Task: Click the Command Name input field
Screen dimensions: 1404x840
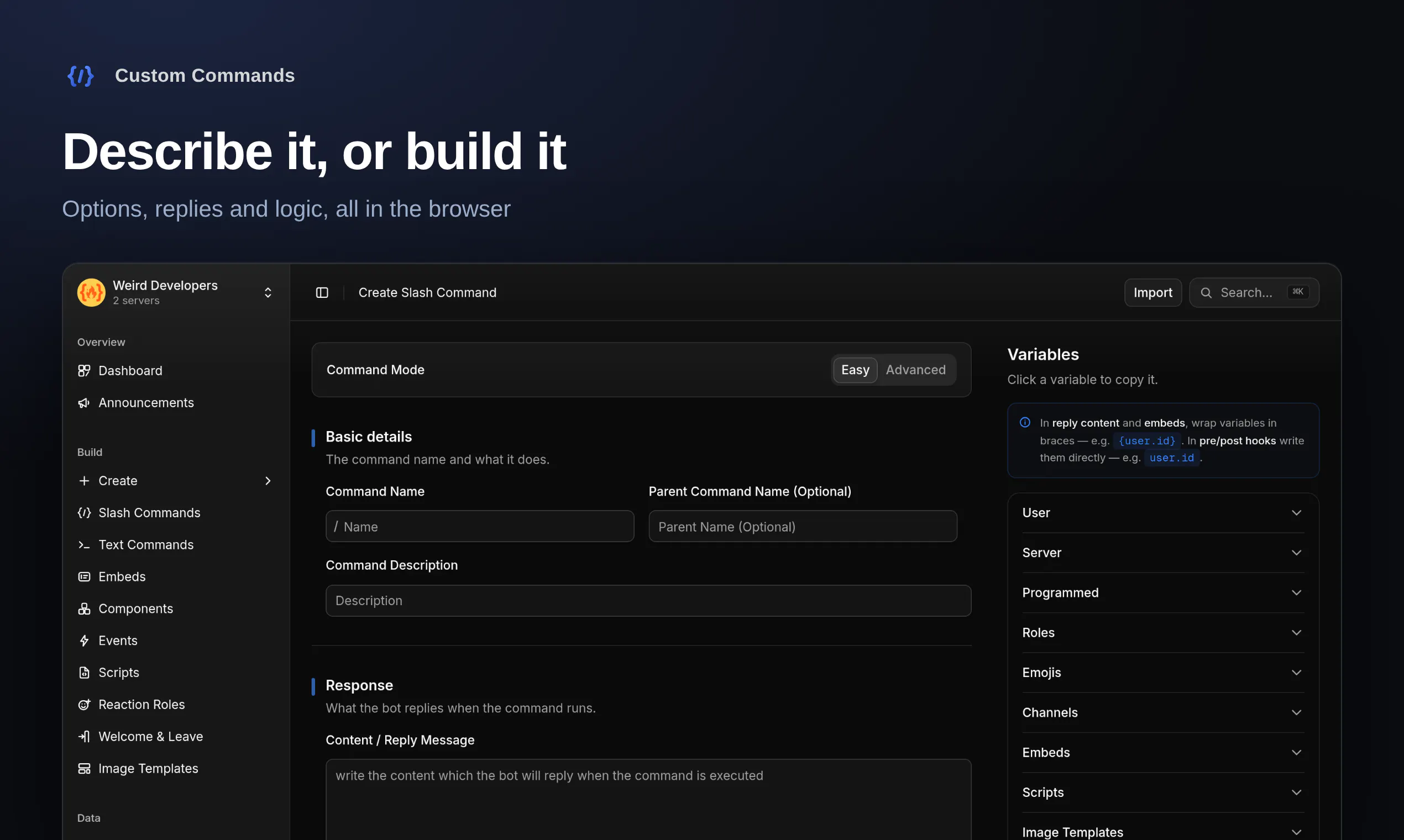Action: pos(479,527)
